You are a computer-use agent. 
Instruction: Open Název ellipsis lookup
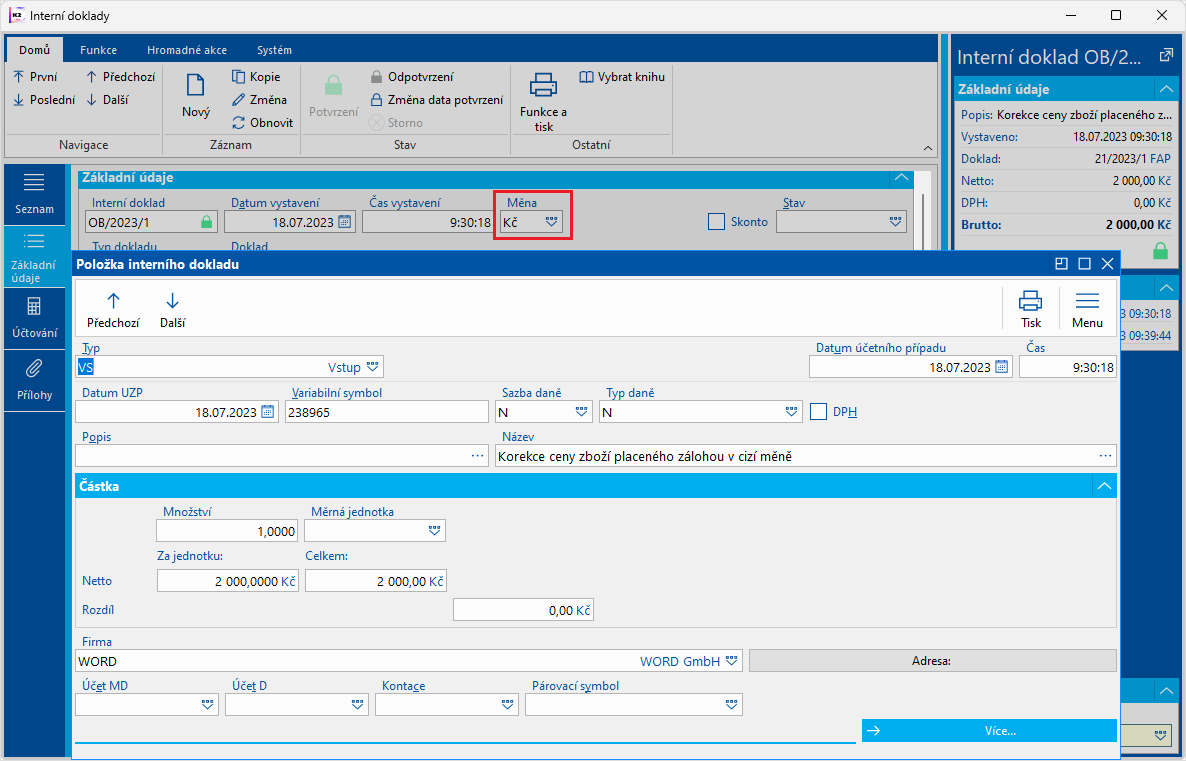tap(1105, 455)
